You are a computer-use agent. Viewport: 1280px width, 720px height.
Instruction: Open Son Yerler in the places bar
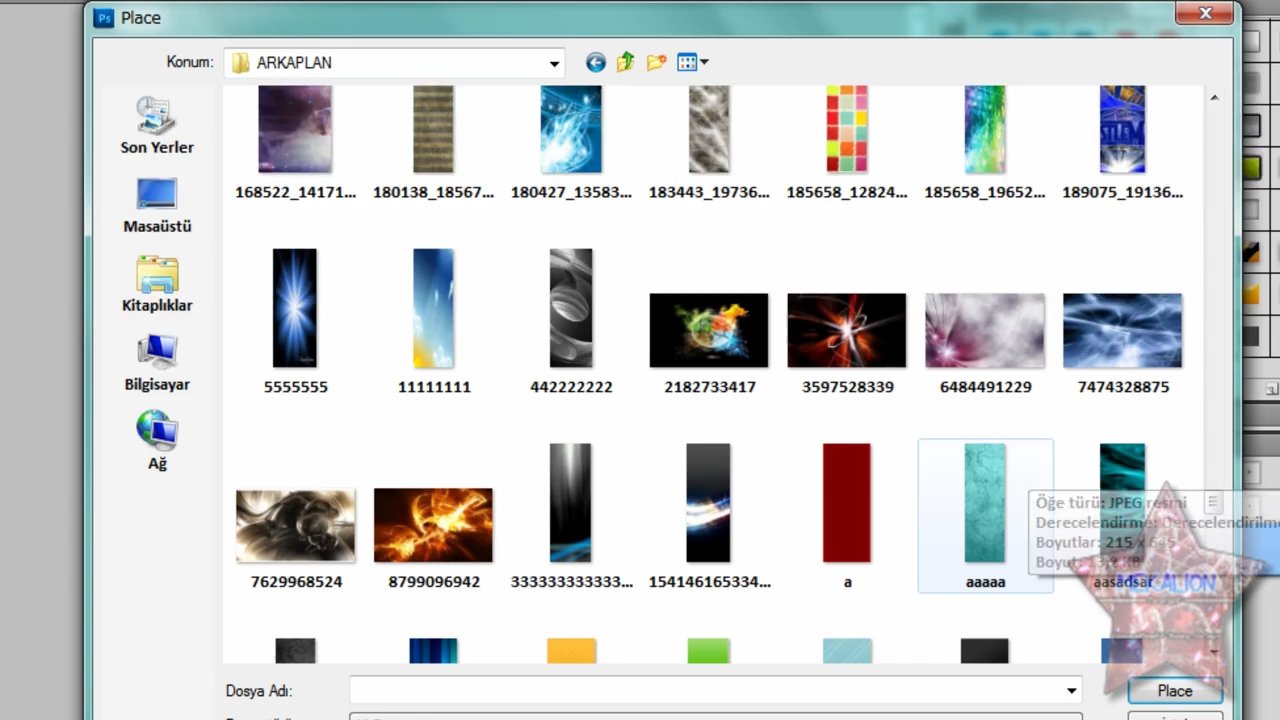pos(157,126)
